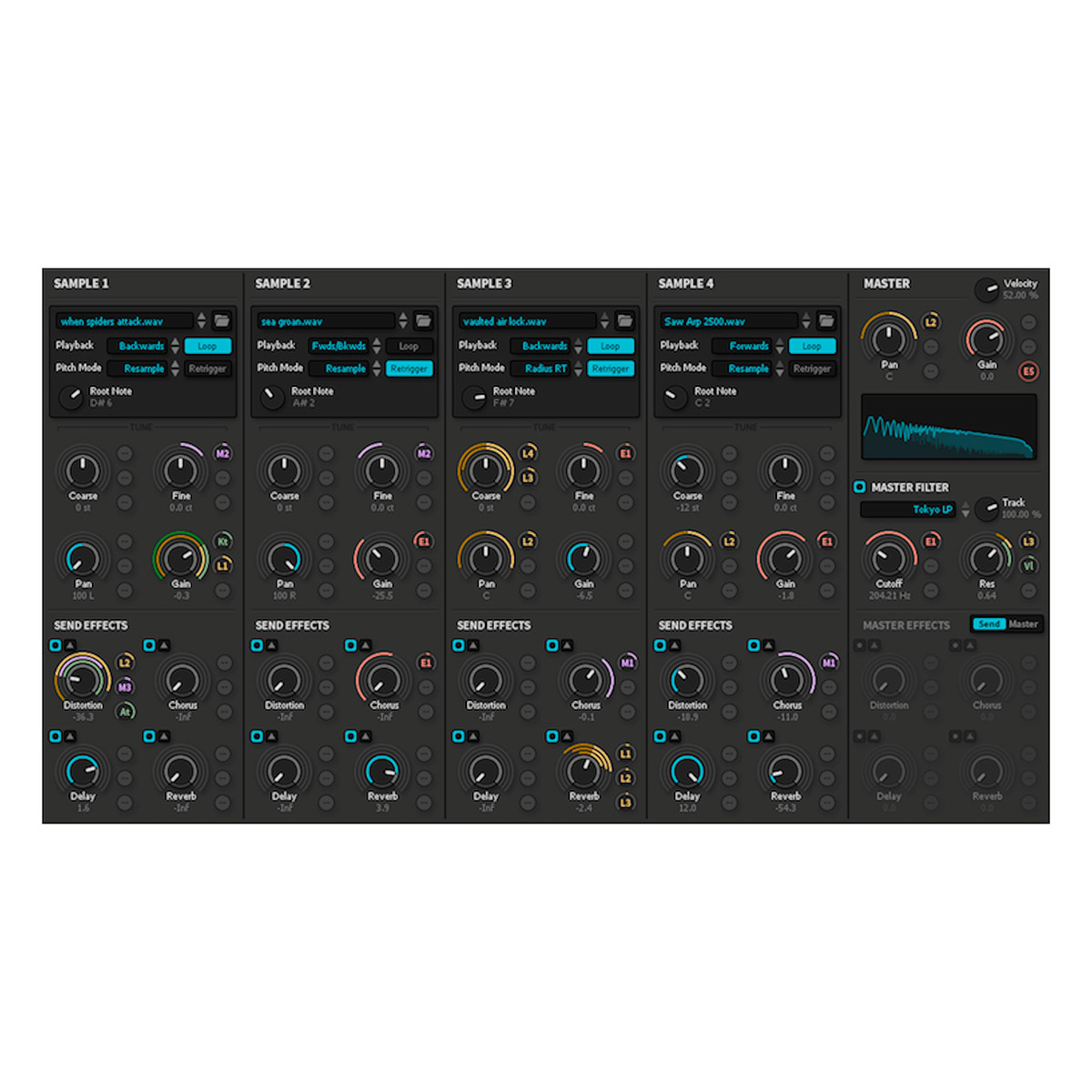Click triangle icon above Sample 1 Distortion
The width and height of the screenshot is (1092, 1092).
(70, 646)
